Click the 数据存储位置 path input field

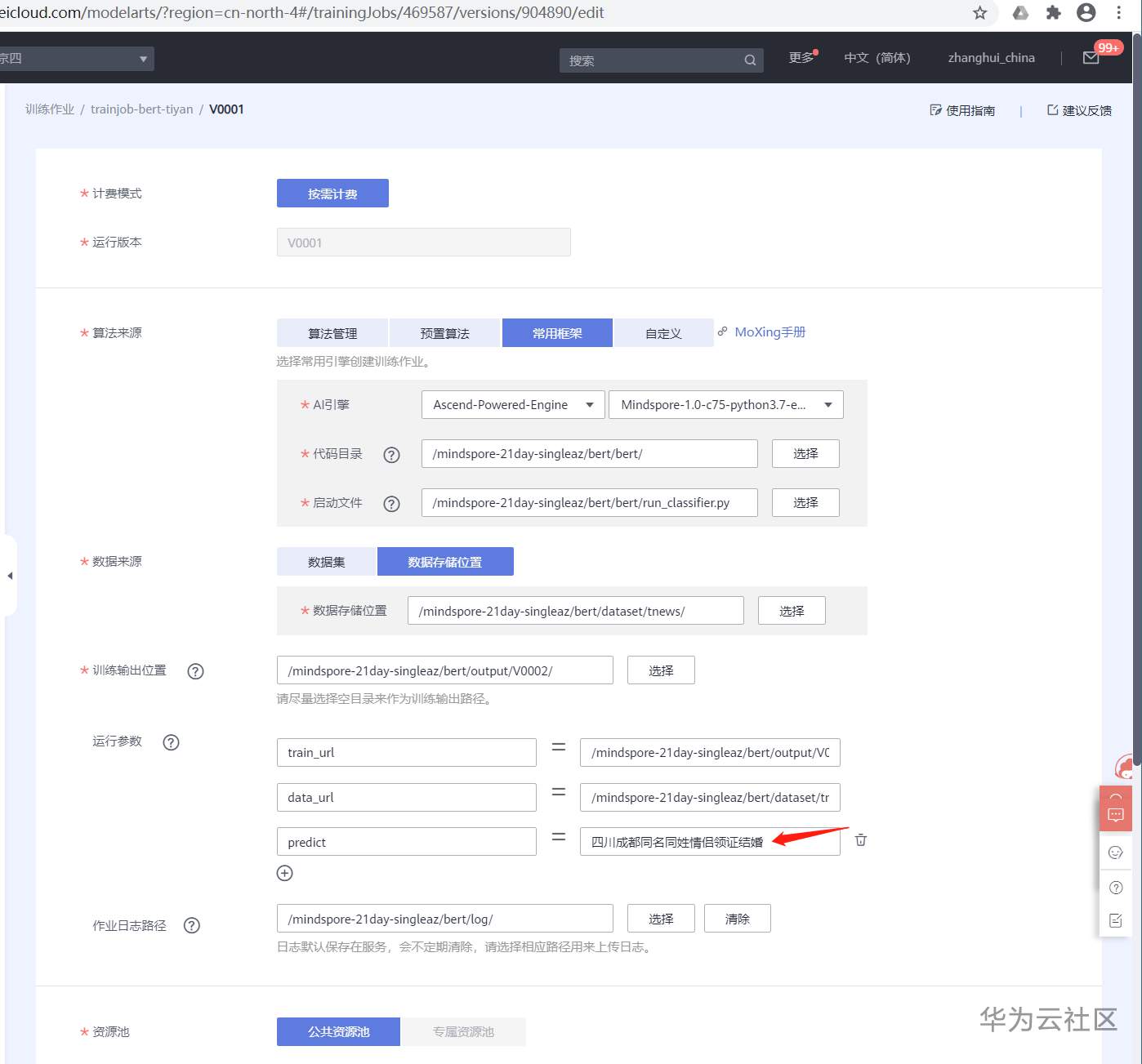(576, 611)
